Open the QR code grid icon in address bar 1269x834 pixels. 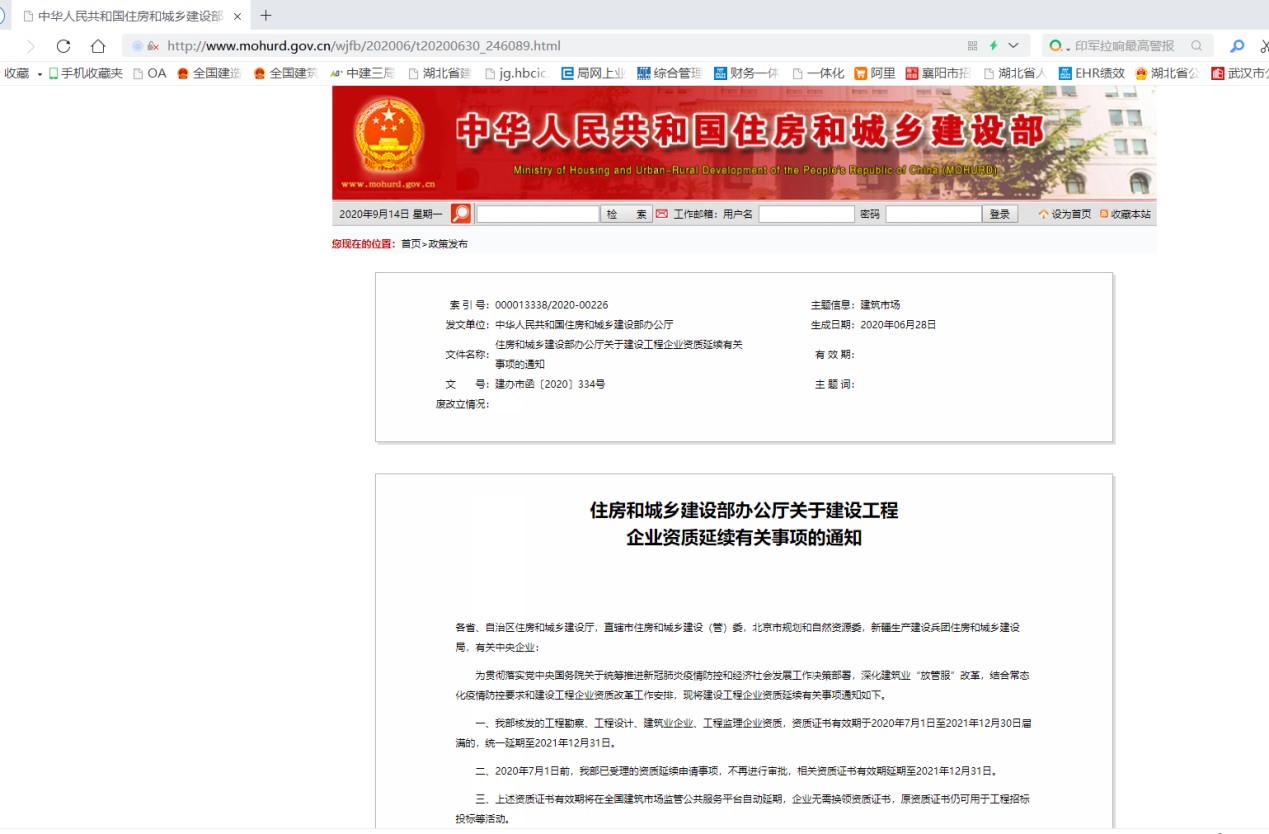click(972, 46)
